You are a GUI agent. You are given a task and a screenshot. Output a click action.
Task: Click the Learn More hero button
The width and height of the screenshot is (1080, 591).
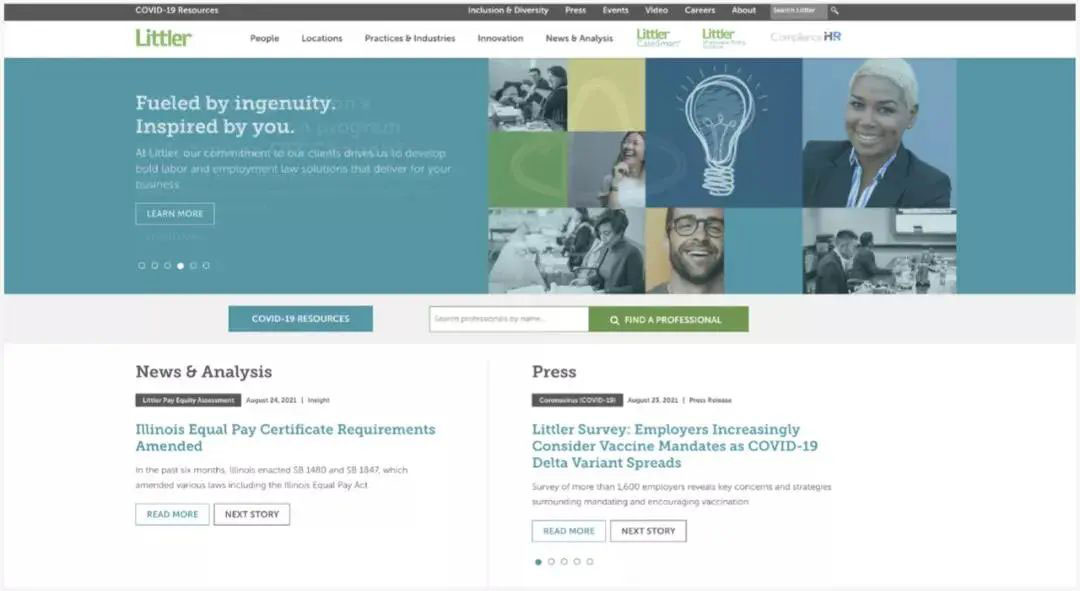[175, 214]
